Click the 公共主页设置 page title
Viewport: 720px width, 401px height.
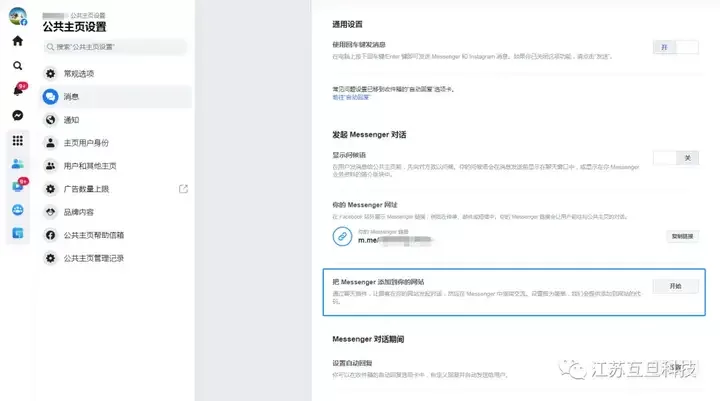[x=74, y=27]
